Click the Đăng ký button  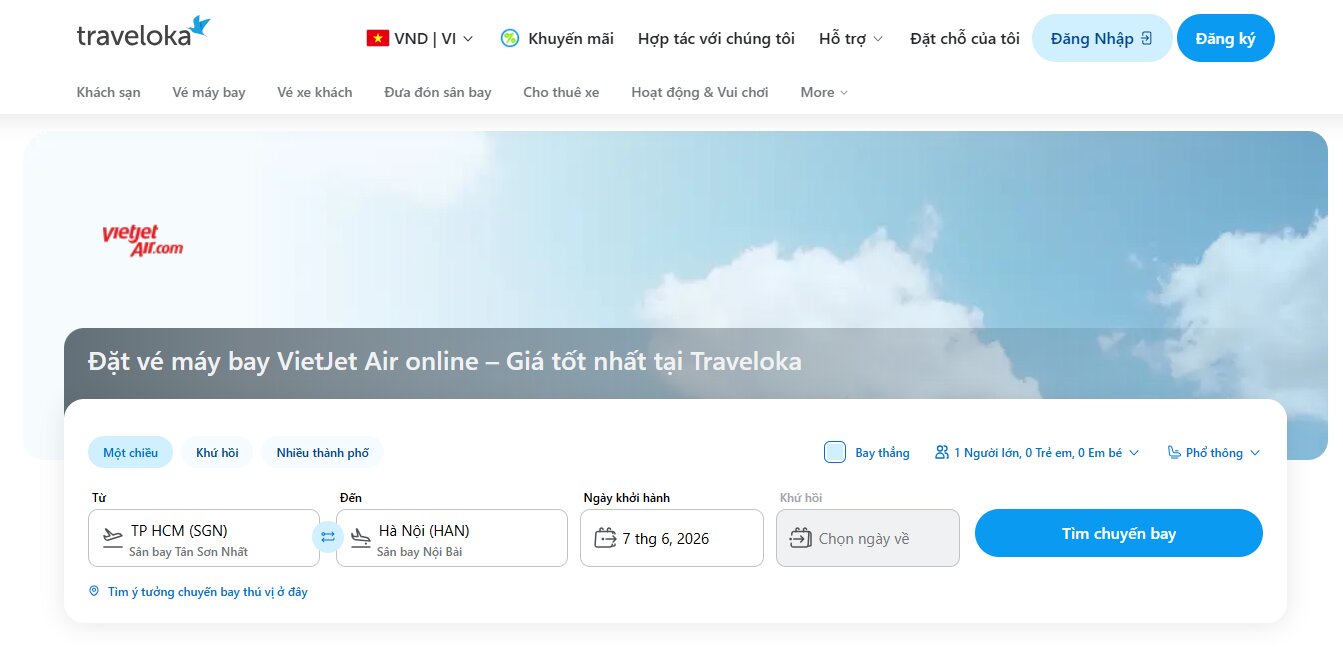(1226, 38)
